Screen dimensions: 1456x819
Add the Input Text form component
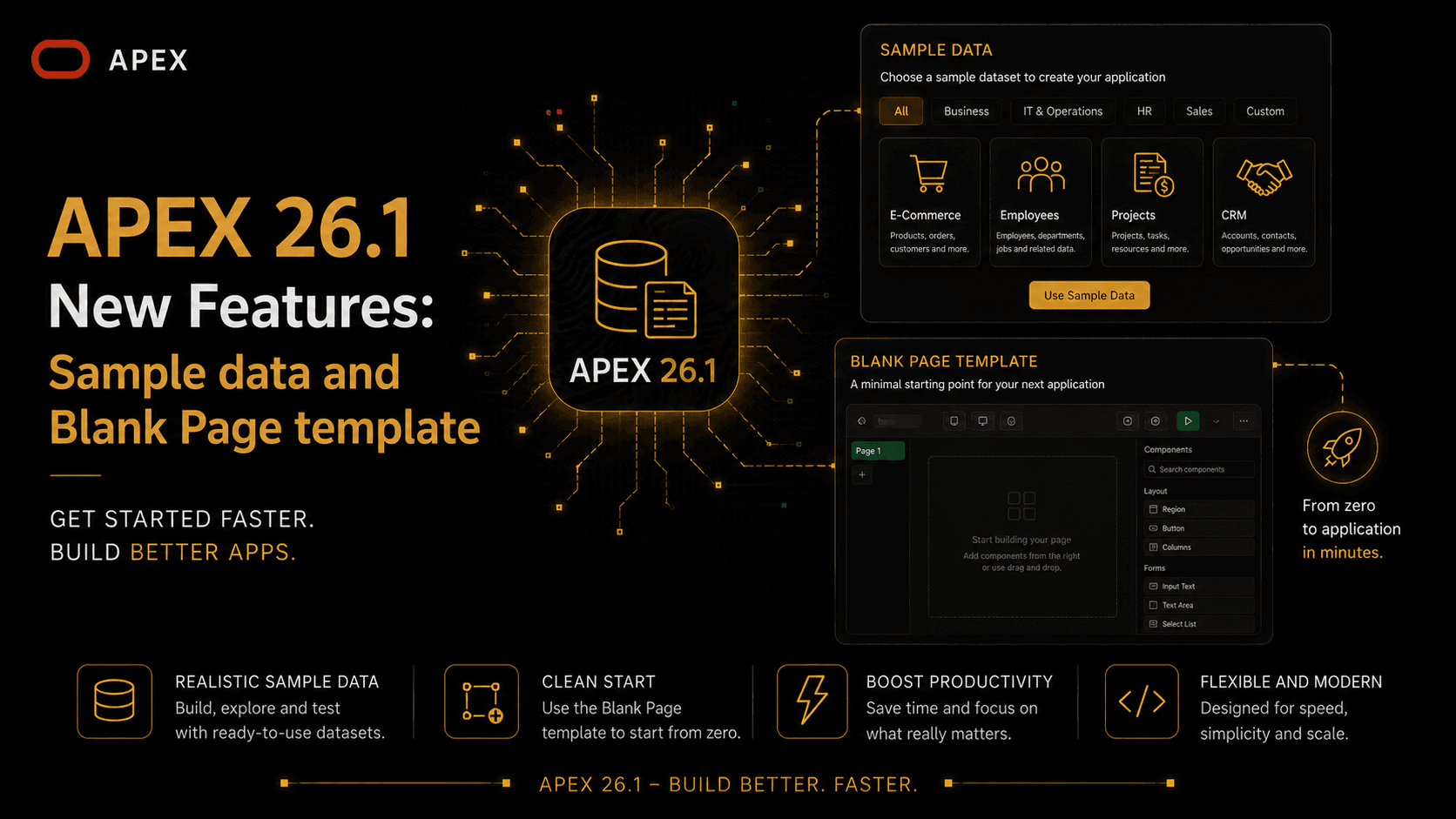1199,587
